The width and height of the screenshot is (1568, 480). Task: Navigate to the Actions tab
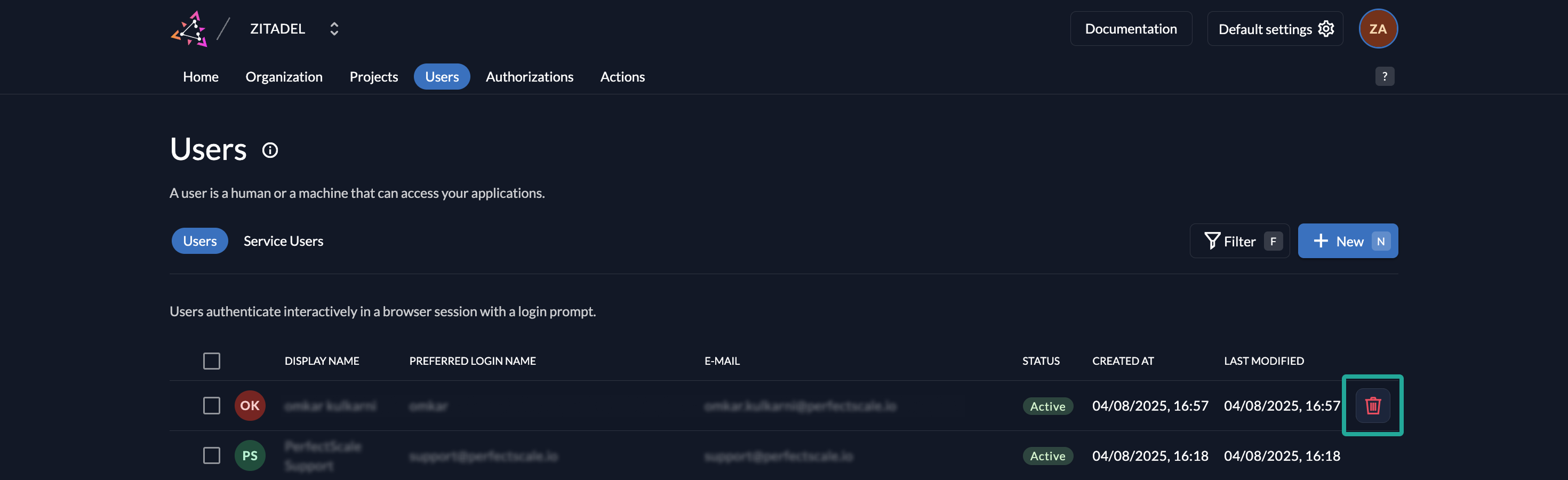[x=622, y=77]
